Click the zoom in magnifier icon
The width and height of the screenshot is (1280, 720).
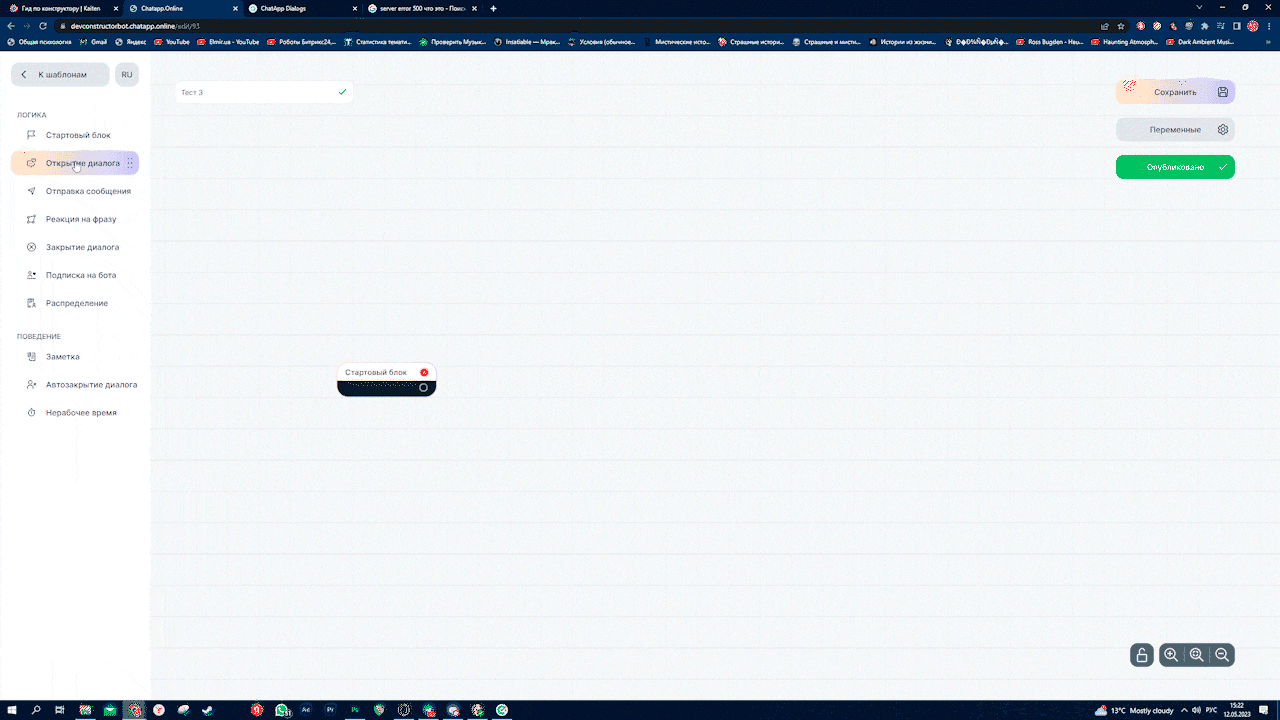[1171, 655]
